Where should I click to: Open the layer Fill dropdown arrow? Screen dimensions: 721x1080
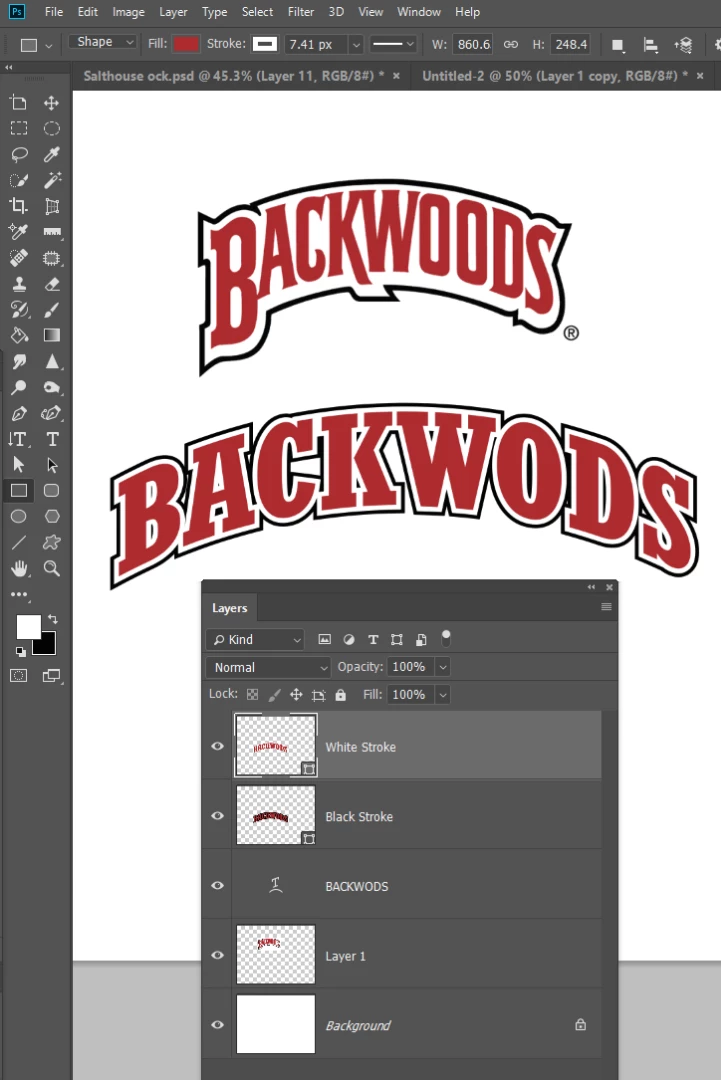point(443,694)
